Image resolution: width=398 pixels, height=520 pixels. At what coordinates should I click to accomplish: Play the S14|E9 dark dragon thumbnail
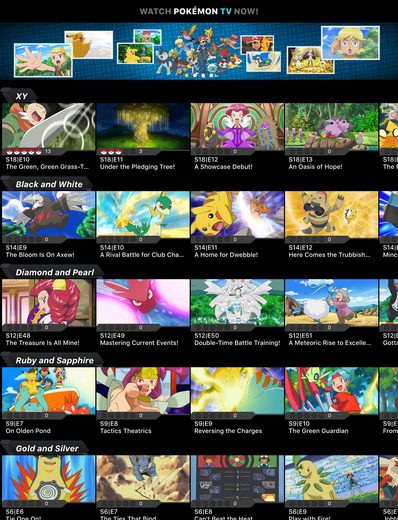point(49,214)
